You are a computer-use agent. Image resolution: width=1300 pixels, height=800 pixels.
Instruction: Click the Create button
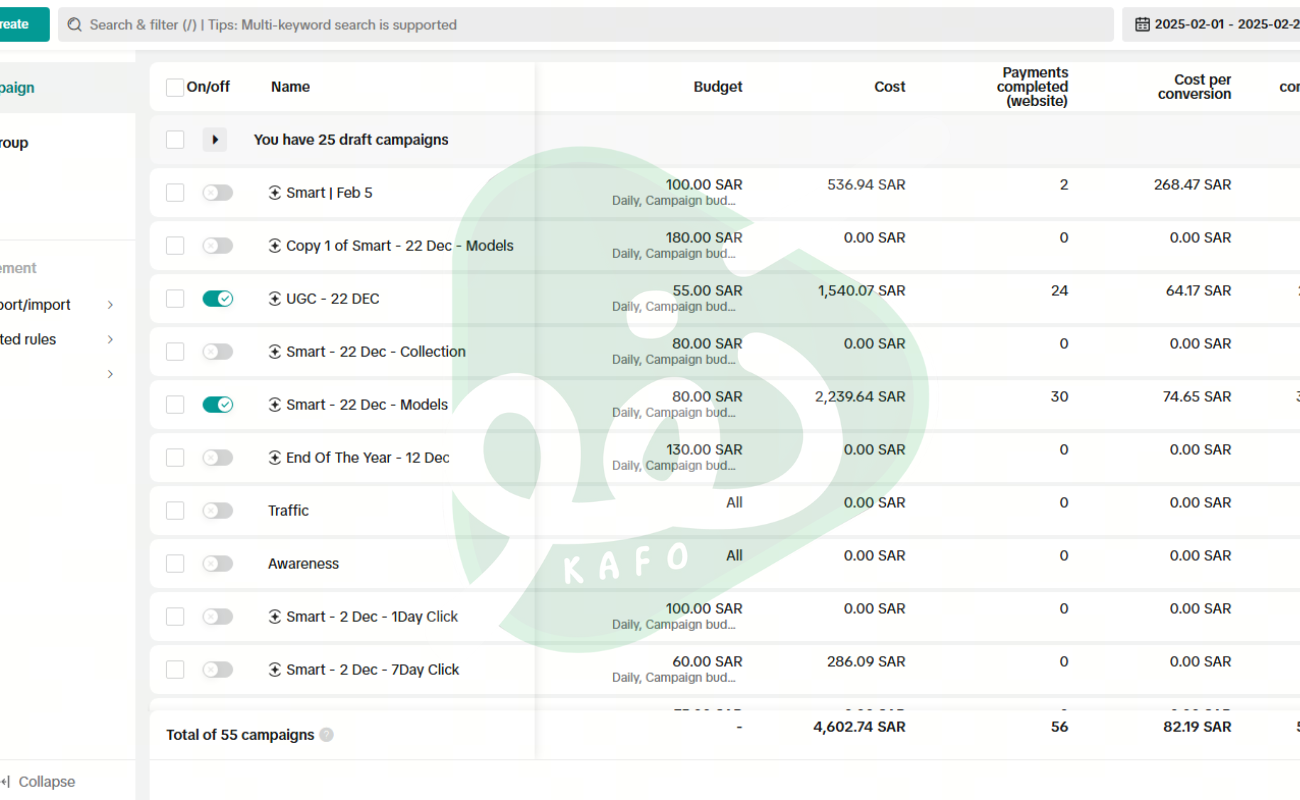tap(18, 25)
